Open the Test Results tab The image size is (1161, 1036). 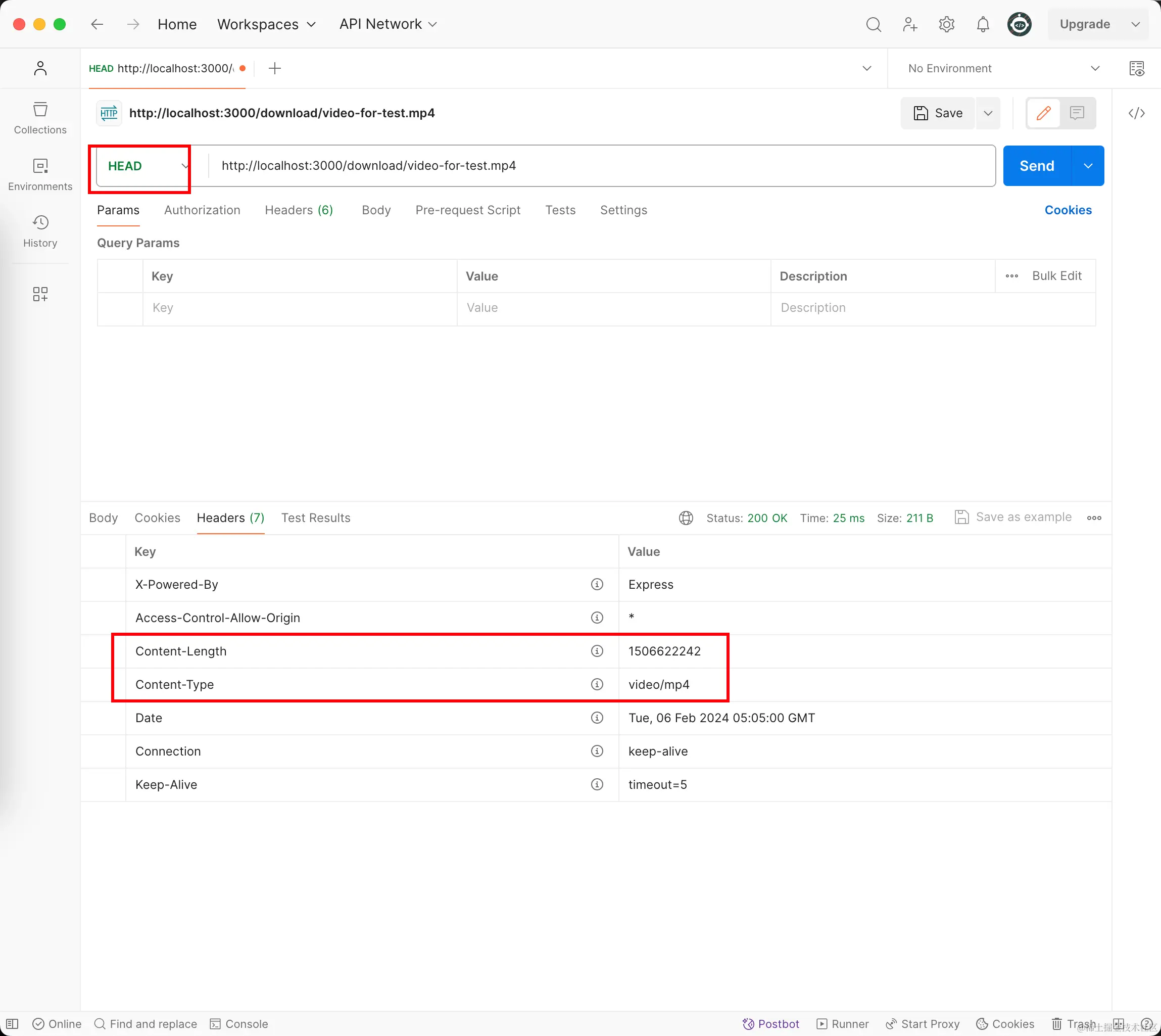pyautogui.click(x=316, y=518)
